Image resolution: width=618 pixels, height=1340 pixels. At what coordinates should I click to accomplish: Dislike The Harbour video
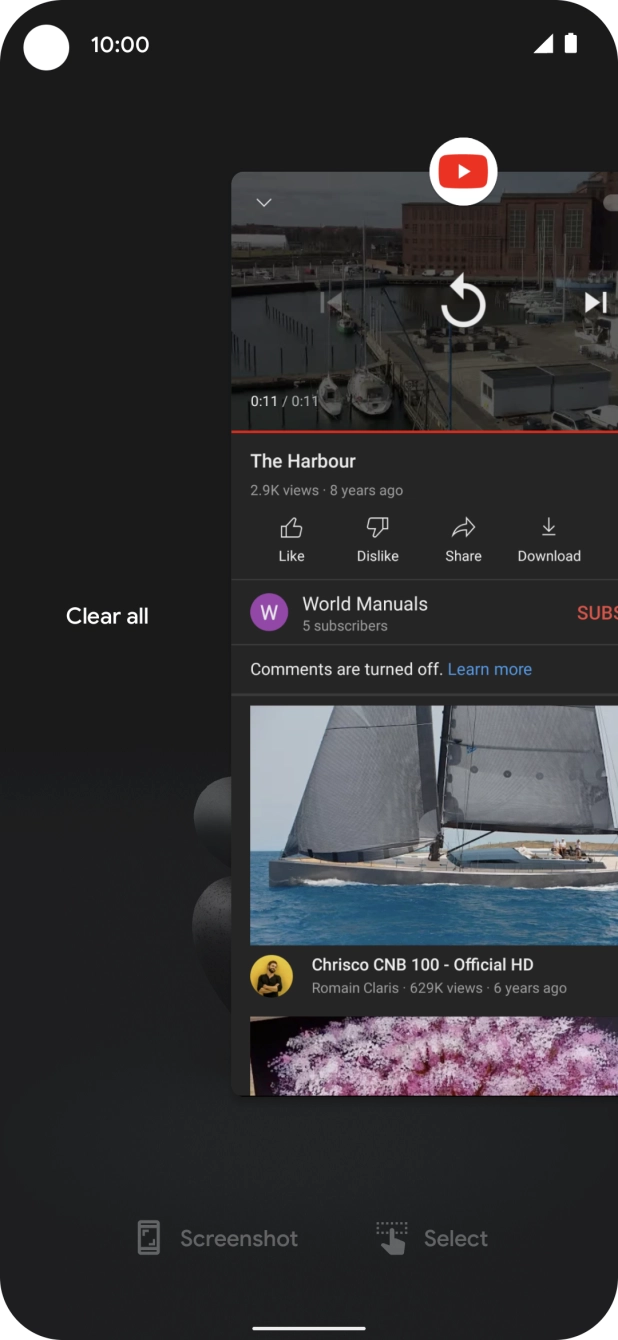tap(377, 539)
